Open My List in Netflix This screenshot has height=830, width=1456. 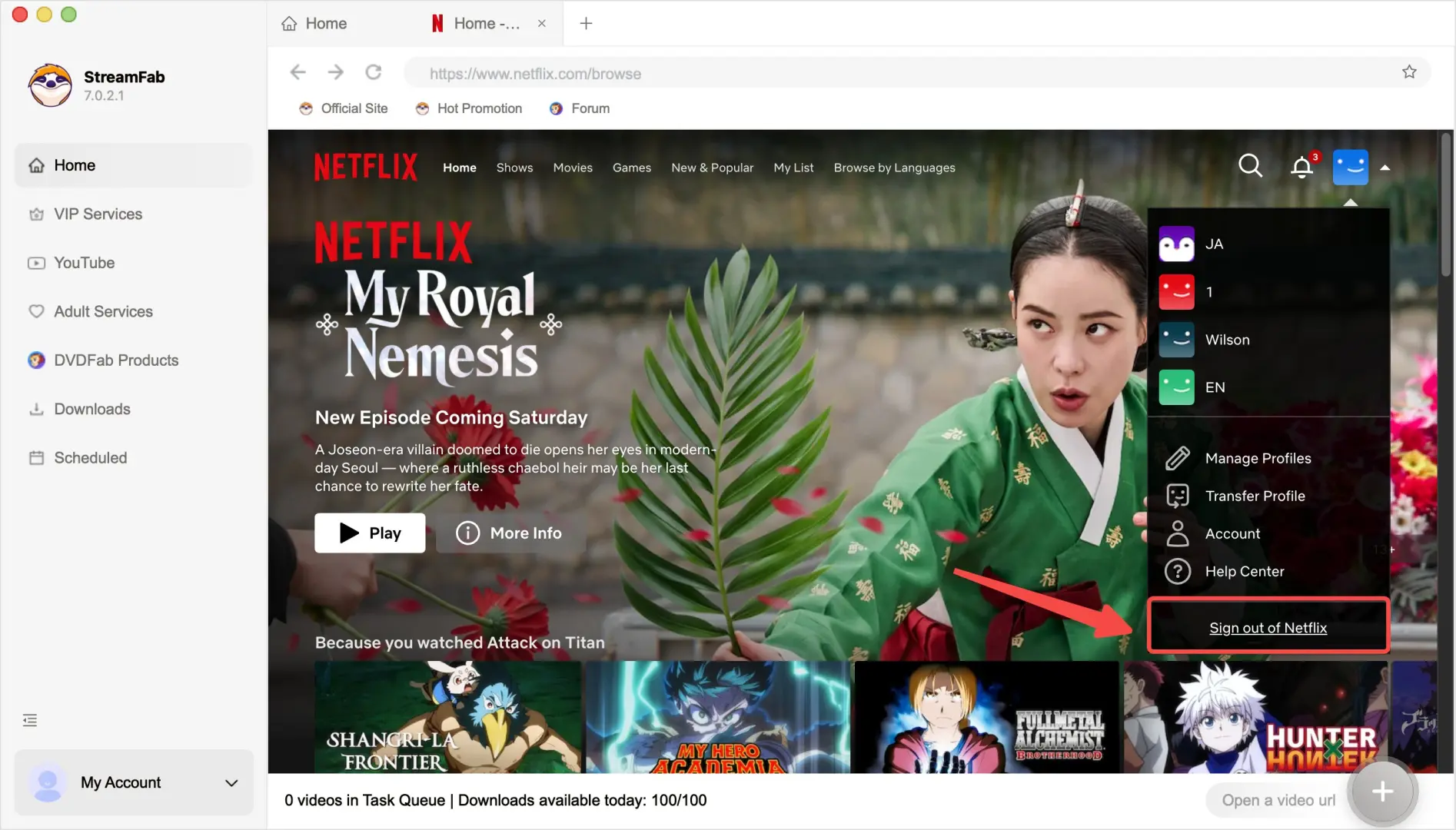793,168
